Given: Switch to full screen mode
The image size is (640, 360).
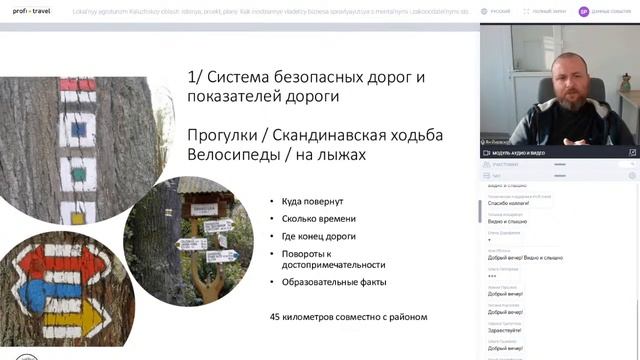Looking at the screenshot, I should pos(544,11).
